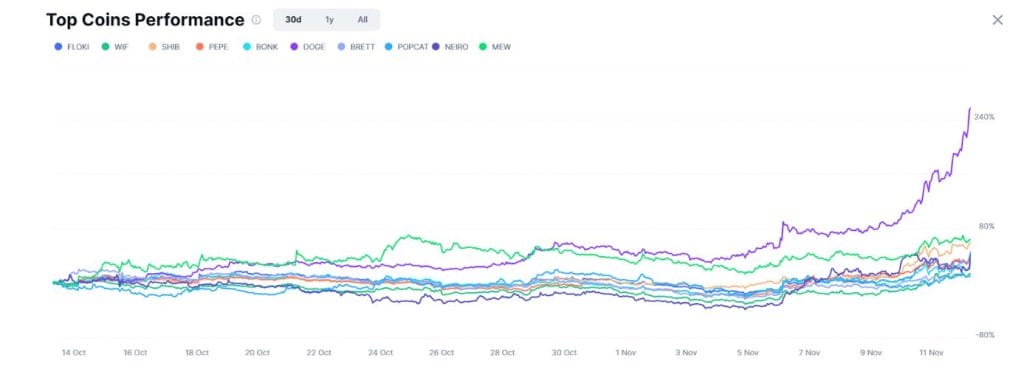Image resolution: width=1024 pixels, height=386 pixels.
Task: Toggle the SHIB series in legend
Action: [164, 47]
